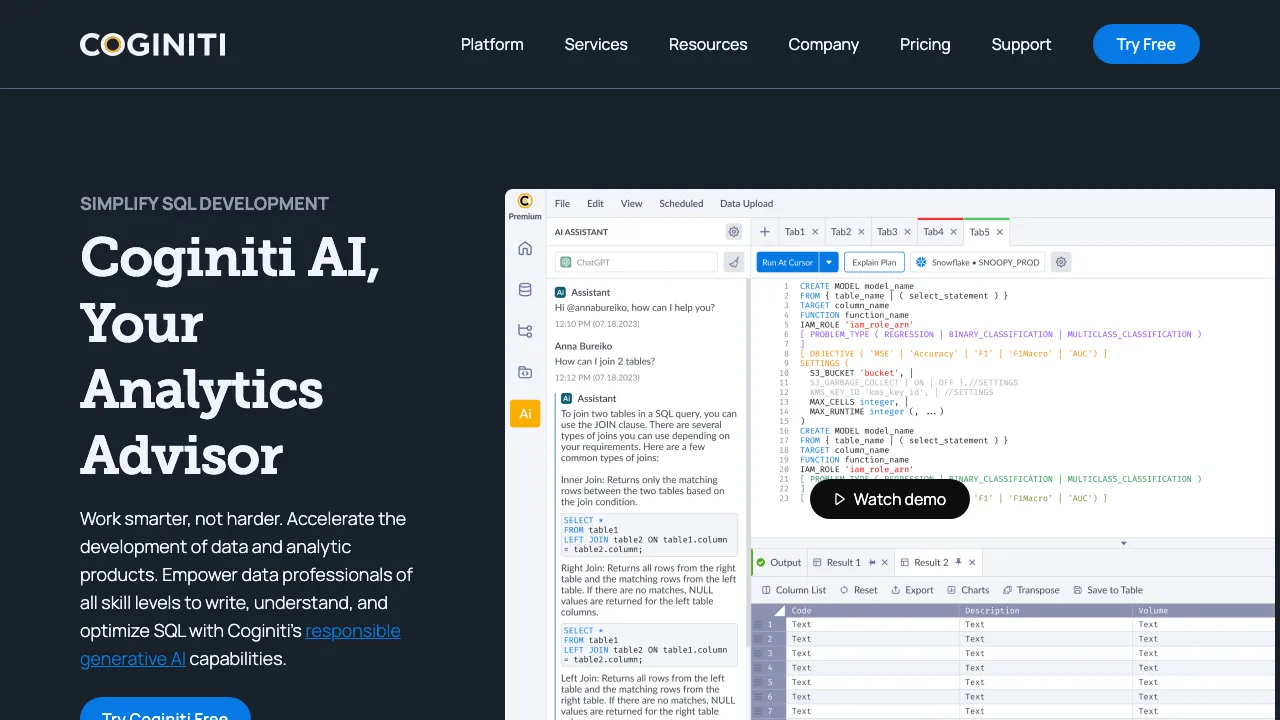The image size is (1280, 720).
Task: Switch to Tab3
Action: point(886,231)
